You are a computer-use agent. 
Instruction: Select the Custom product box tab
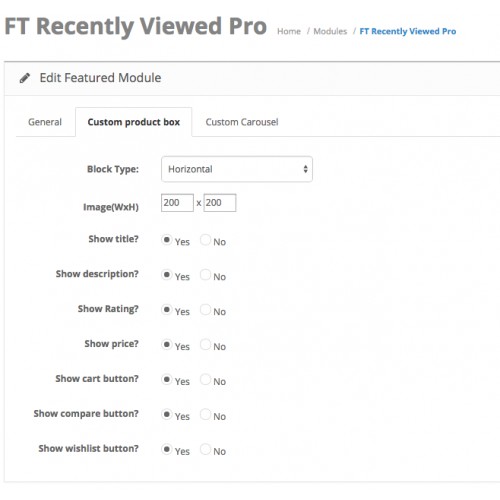(134, 122)
